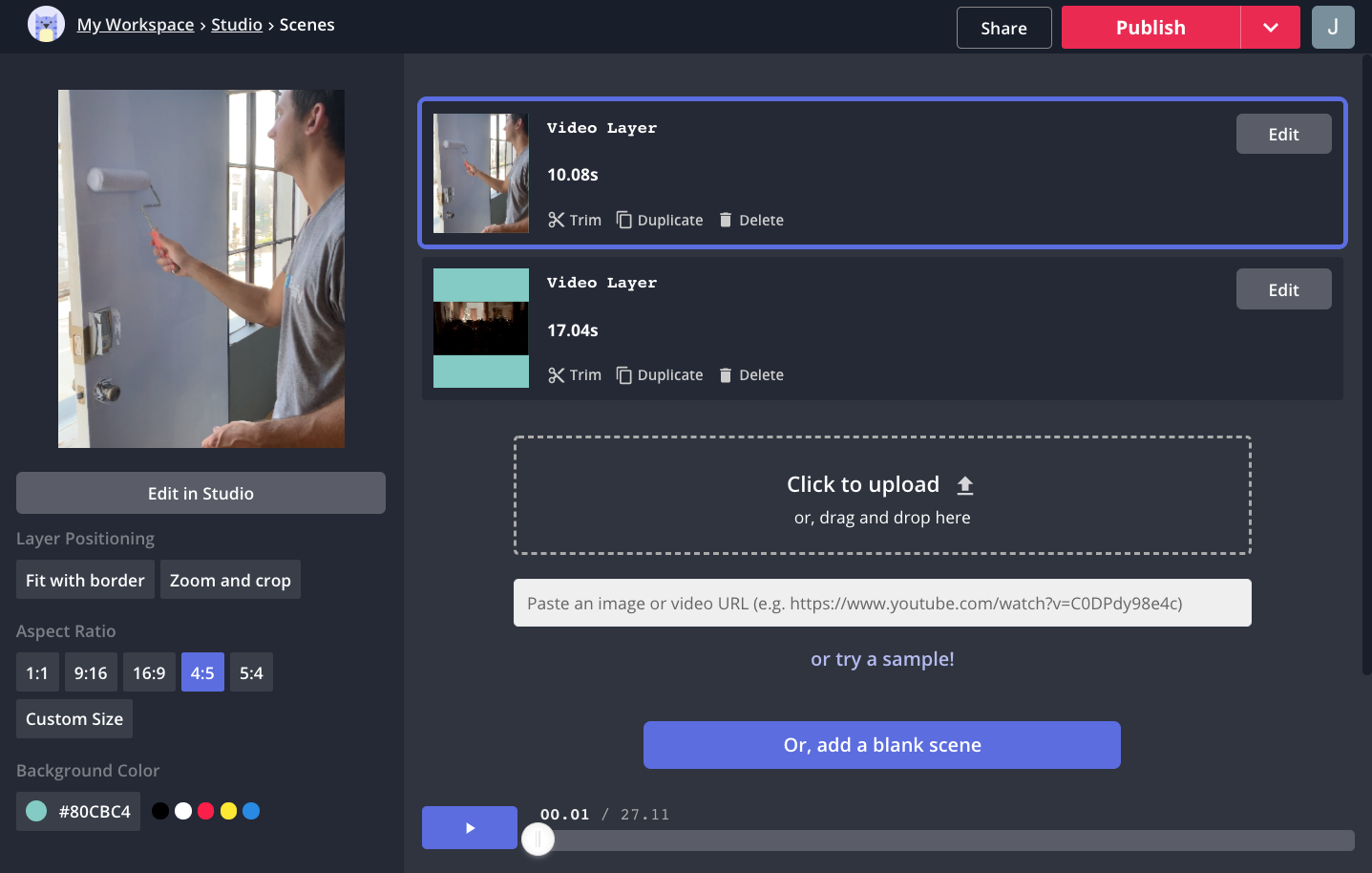
Task: Click the Trim scissors icon on first video layer
Action: click(x=557, y=220)
